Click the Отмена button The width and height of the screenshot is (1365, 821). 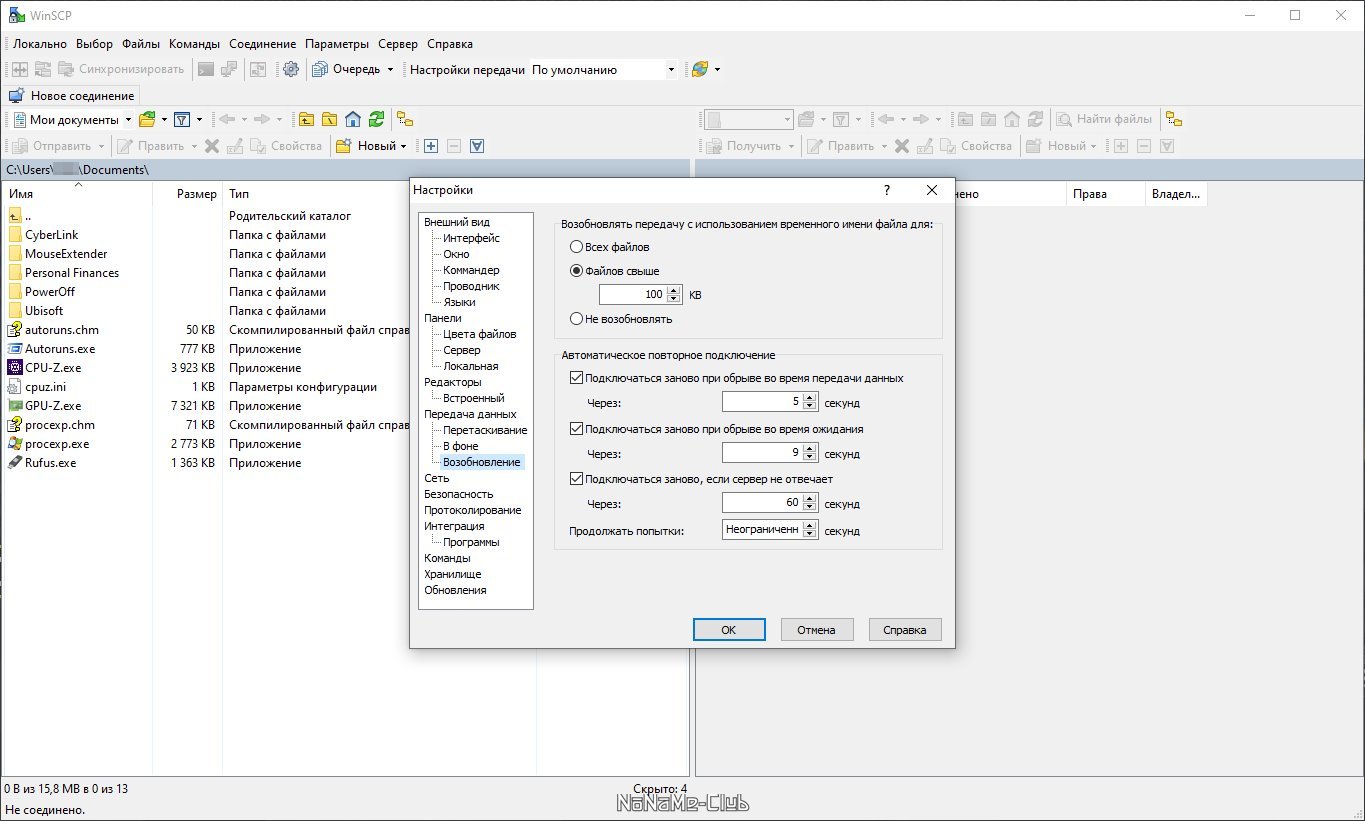(816, 630)
